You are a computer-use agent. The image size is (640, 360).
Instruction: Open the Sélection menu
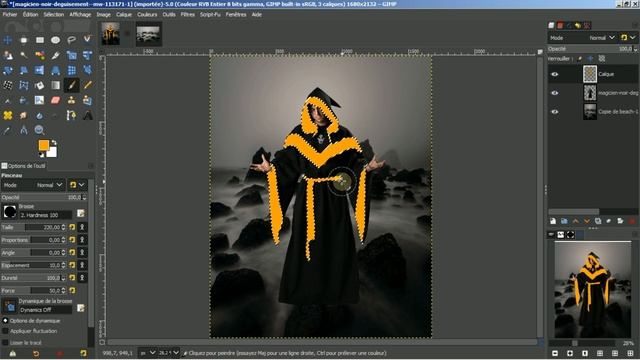coord(53,14)
